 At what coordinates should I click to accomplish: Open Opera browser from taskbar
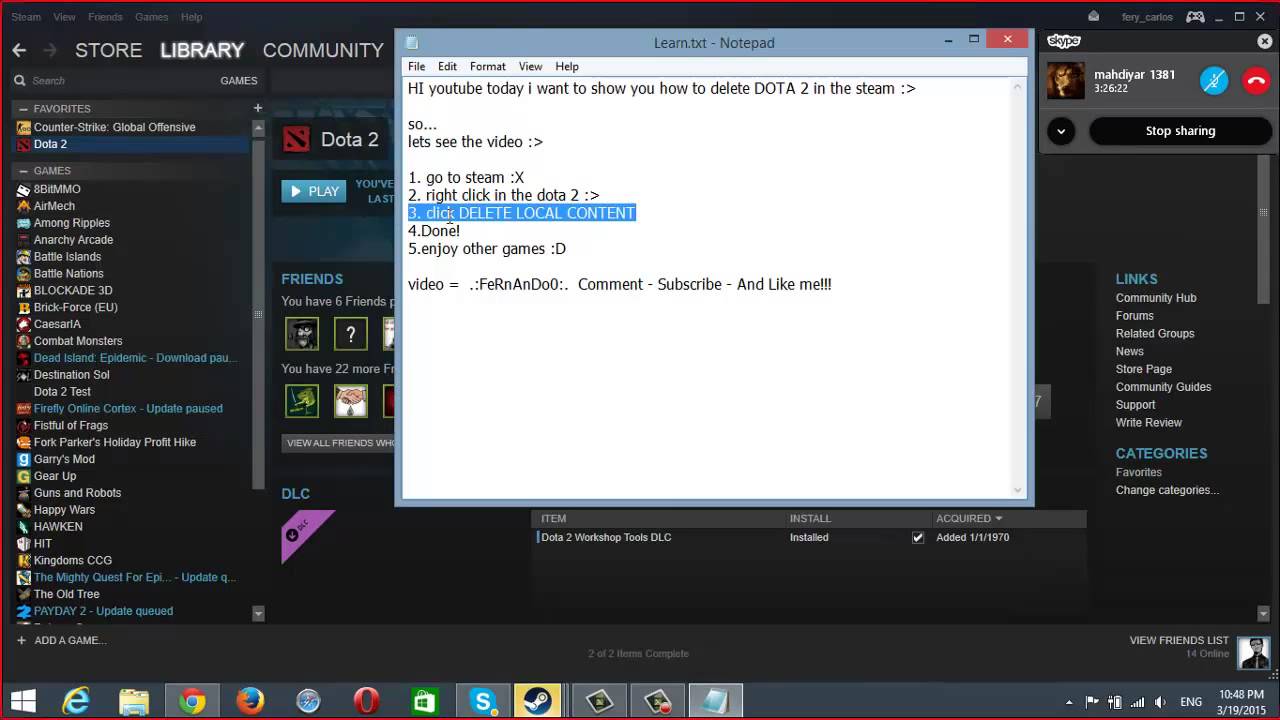point(365,702)
